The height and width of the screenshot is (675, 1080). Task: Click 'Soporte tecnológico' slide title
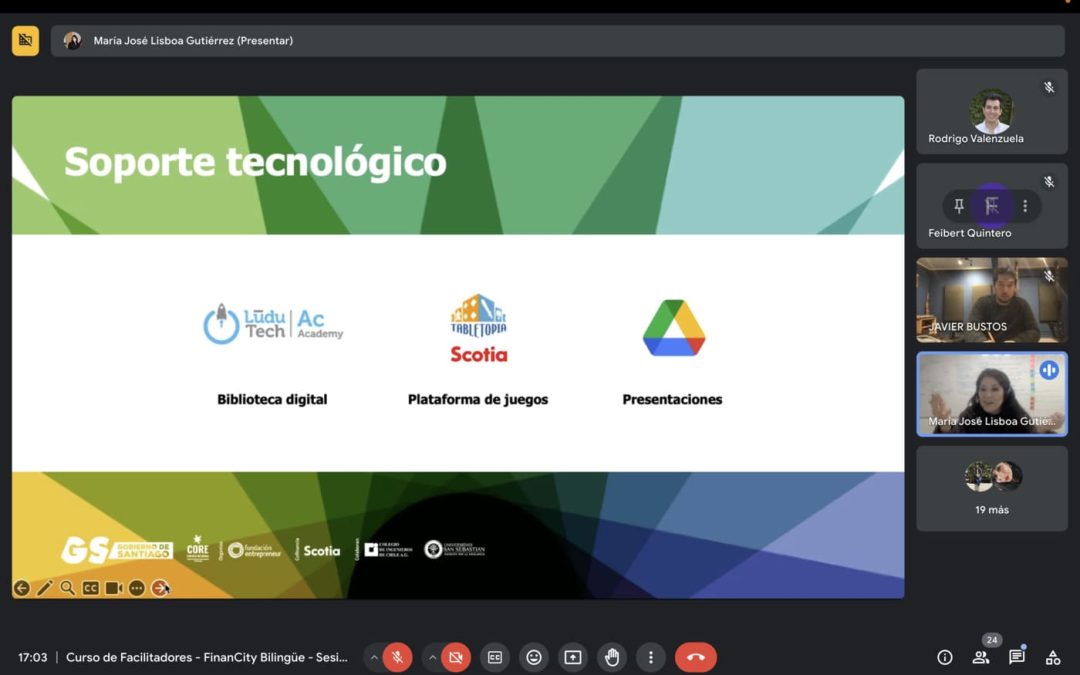(x=256, y=163)
